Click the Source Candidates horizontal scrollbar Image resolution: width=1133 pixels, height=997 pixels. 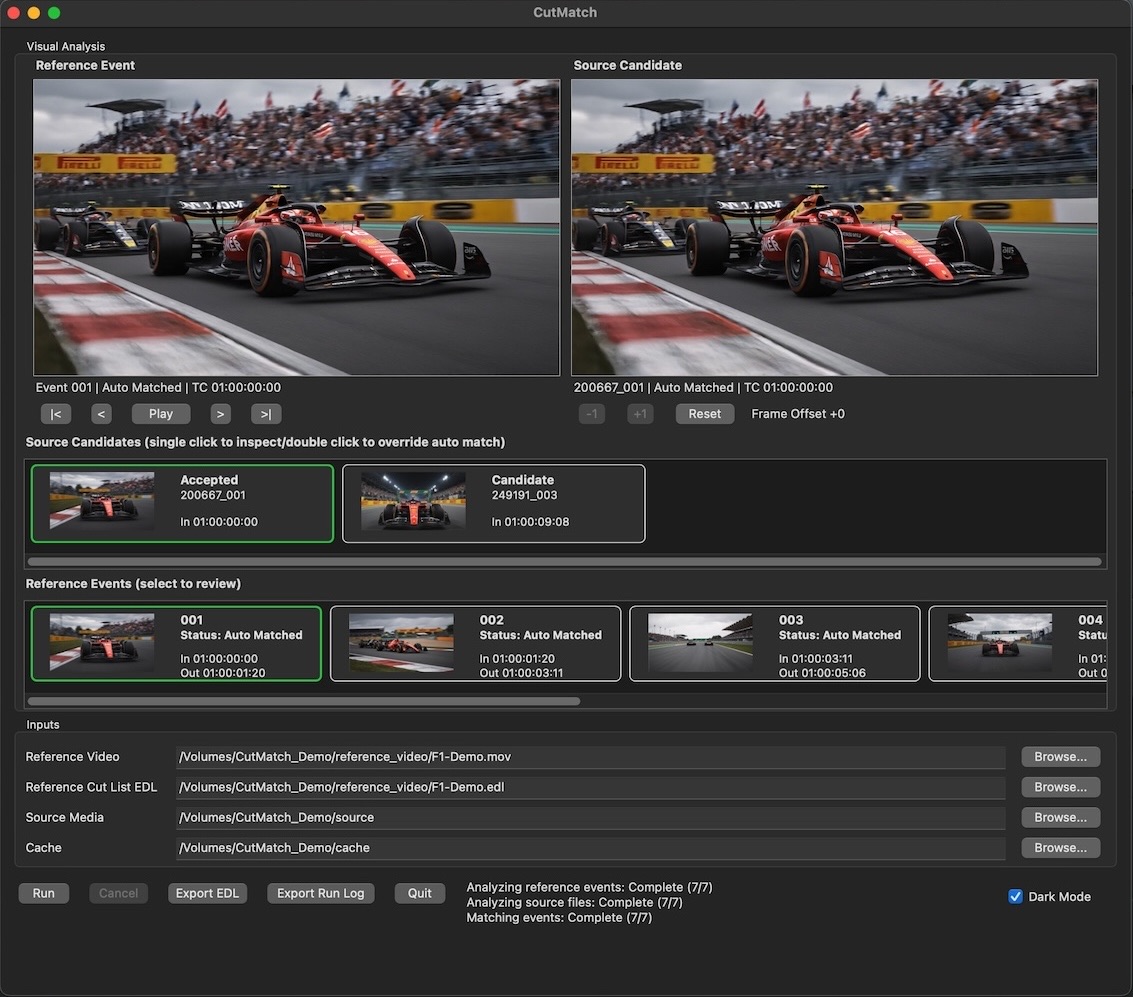click(564, 561)
